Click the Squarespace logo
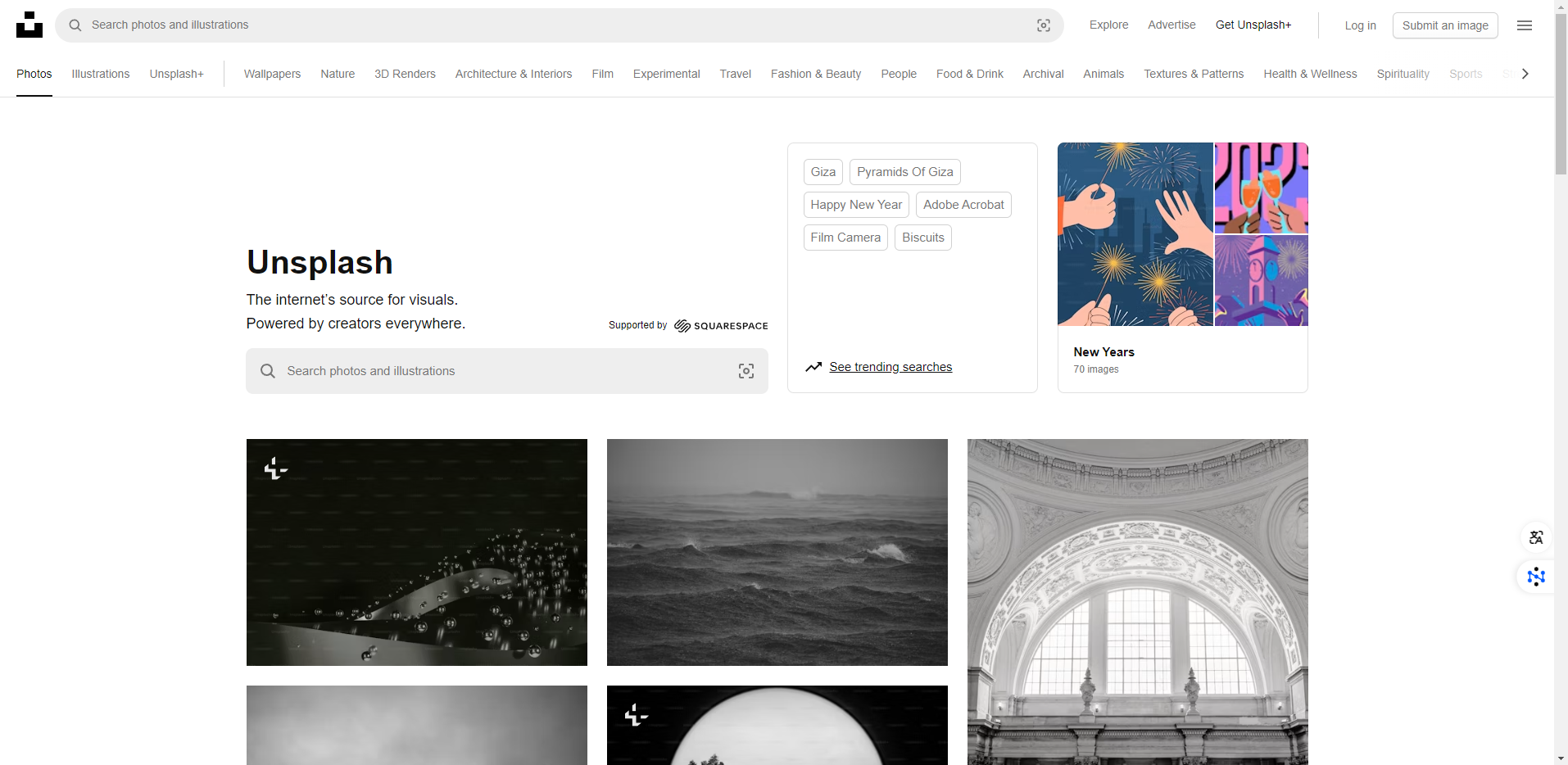The height and width of the screenshot is (765, 1568). (721, 326)
